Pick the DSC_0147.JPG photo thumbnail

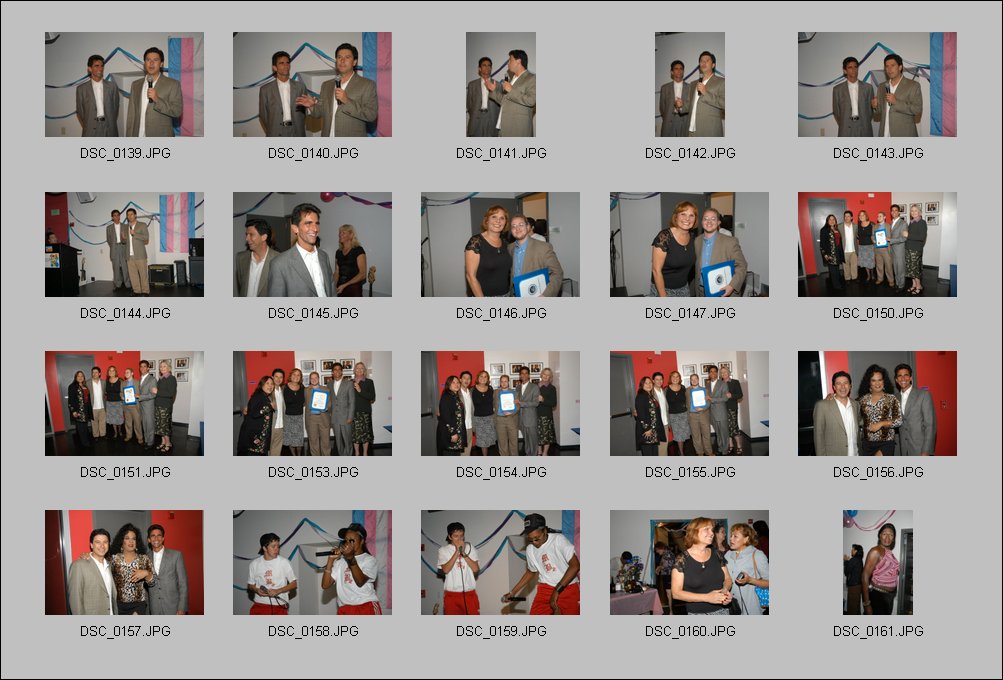(689, 244)
